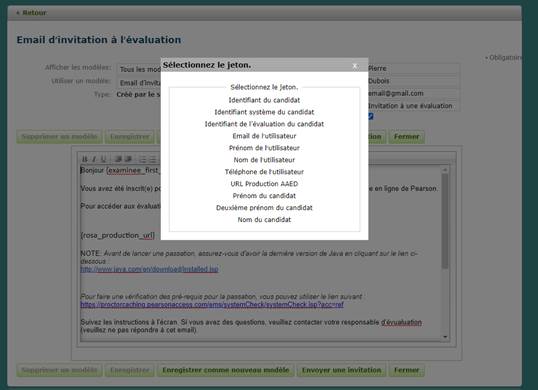Select the 'Nom de l'utilisateur' token
This screenshot has width=538, height=390.
264,160
